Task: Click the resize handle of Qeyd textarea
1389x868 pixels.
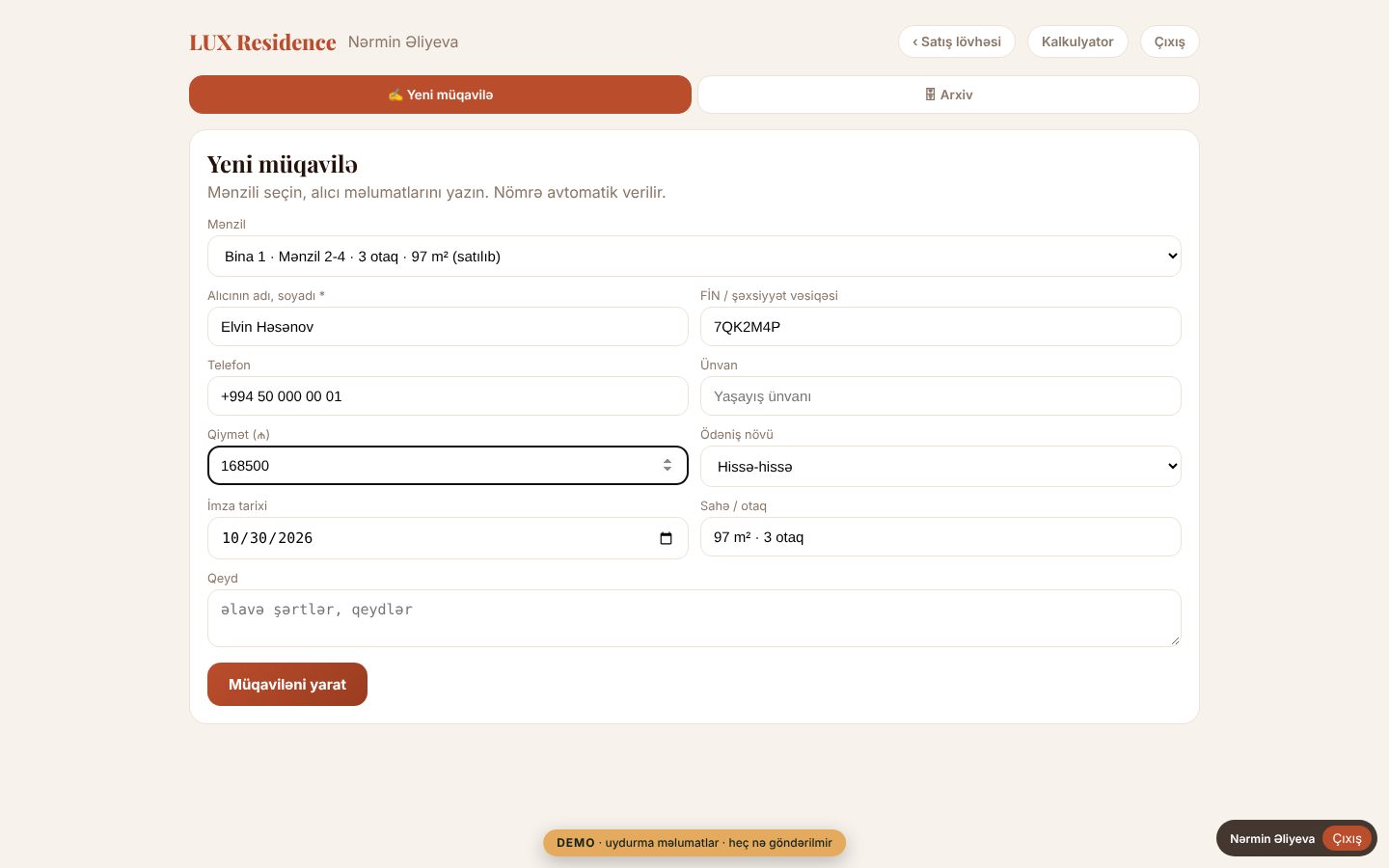Action: click(1174, 640)
